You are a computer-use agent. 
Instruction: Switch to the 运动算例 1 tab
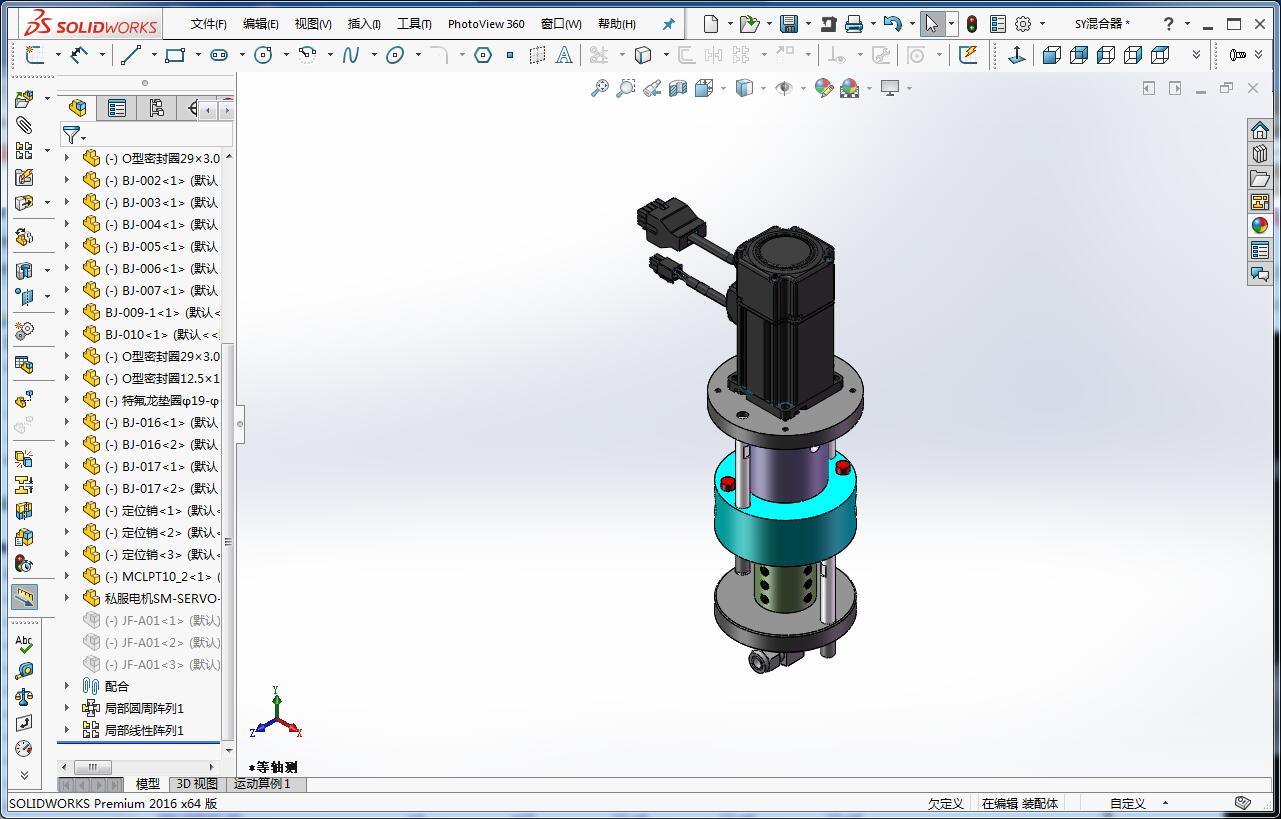(263, 784)
